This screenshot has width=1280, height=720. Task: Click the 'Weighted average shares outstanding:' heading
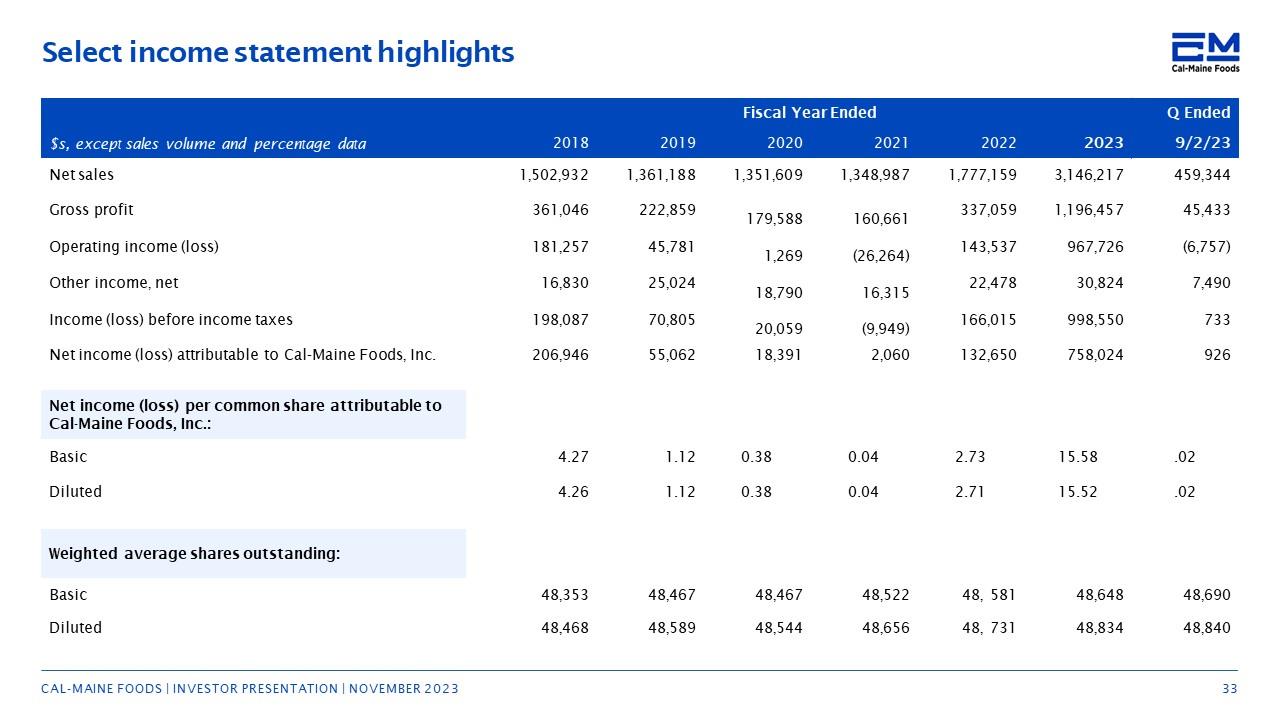click(195, 553)
